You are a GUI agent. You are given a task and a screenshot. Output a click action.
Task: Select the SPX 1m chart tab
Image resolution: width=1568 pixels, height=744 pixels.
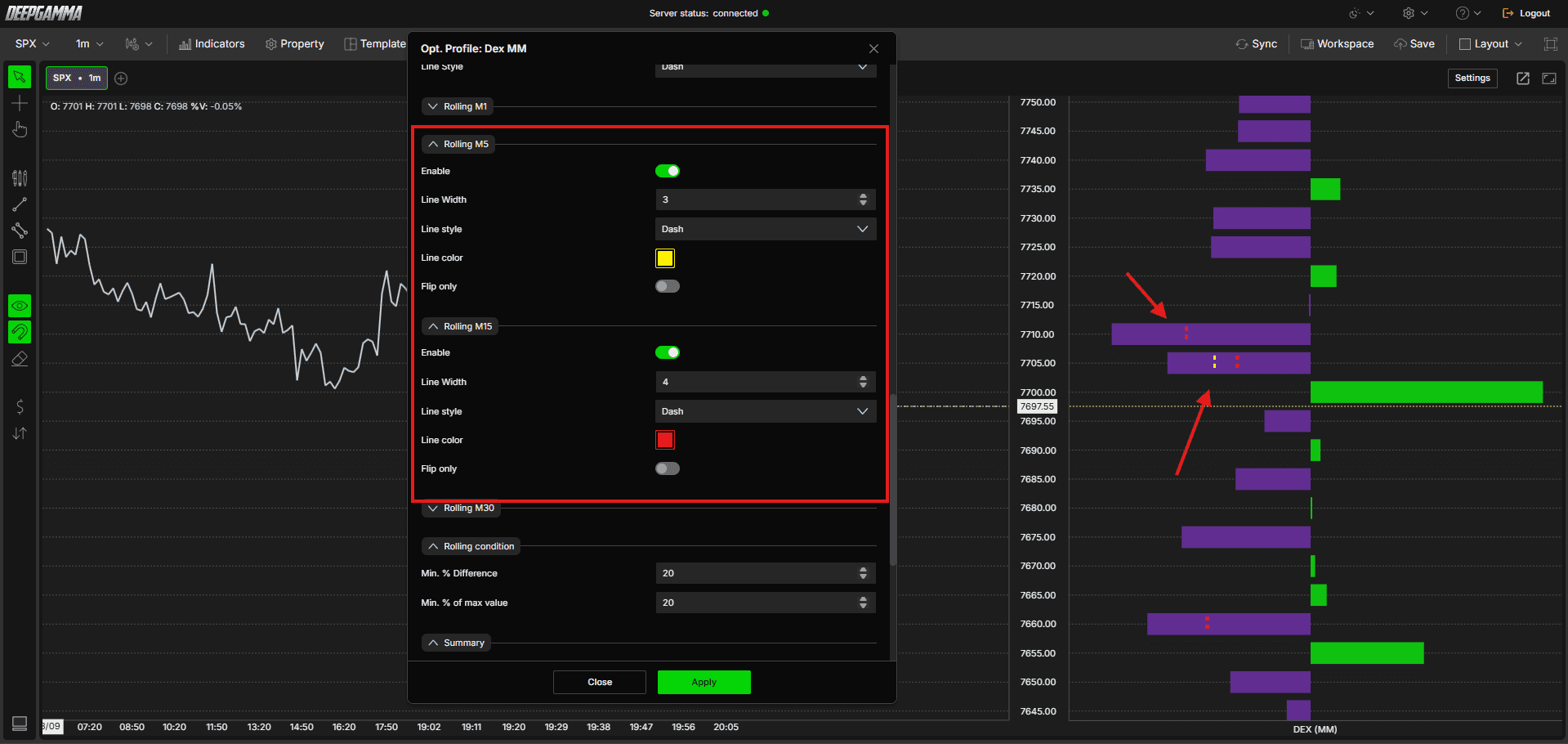[77, 78]
